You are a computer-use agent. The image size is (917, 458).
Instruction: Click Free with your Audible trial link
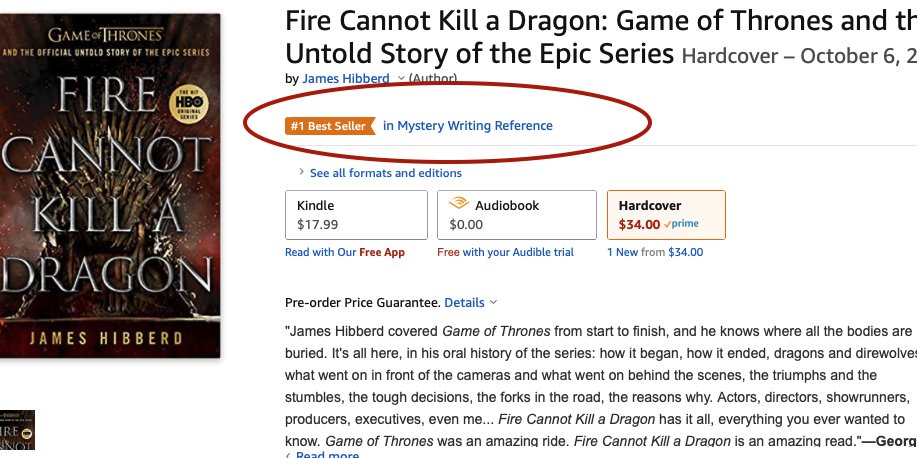click(506, 252)
